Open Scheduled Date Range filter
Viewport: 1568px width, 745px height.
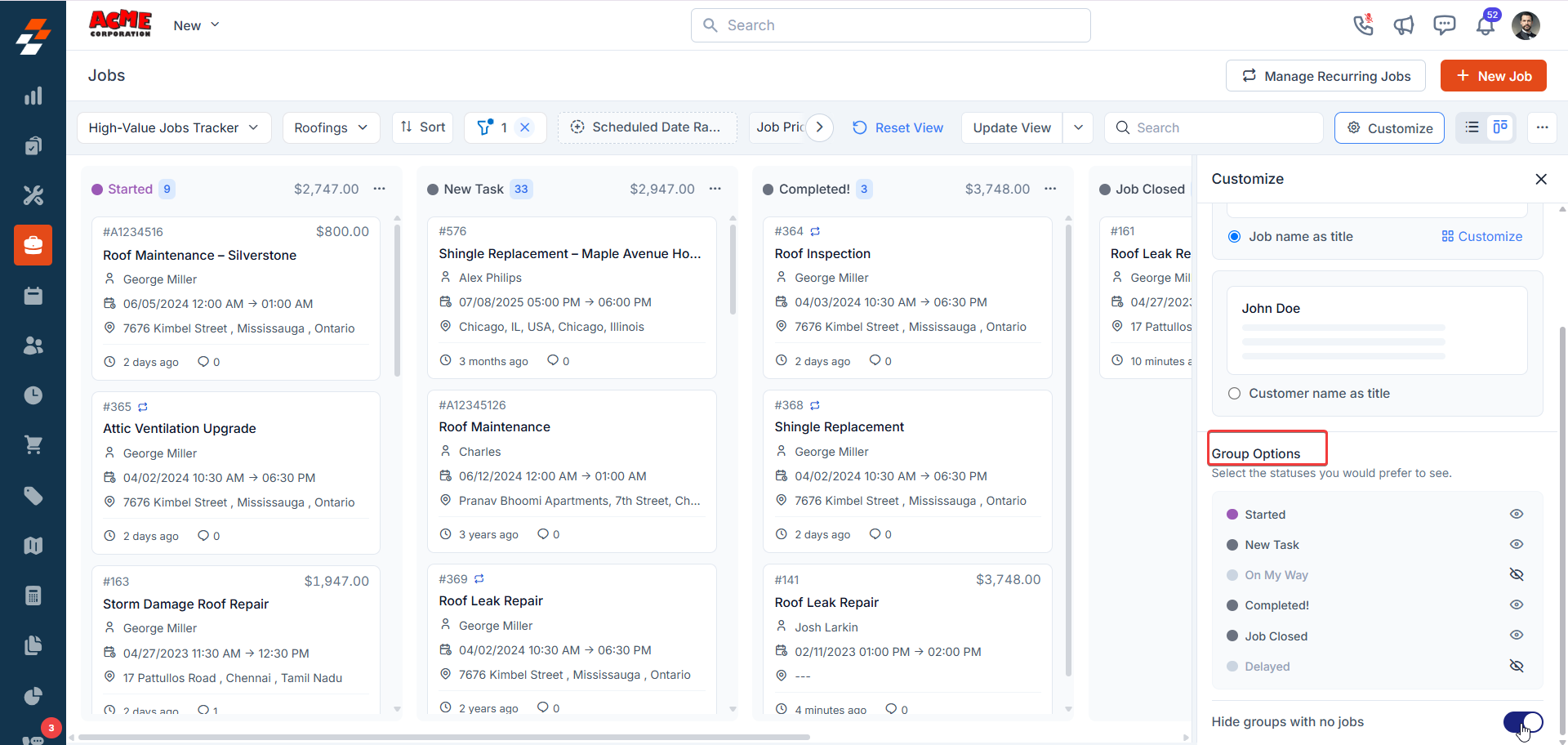tap(648, 127)
